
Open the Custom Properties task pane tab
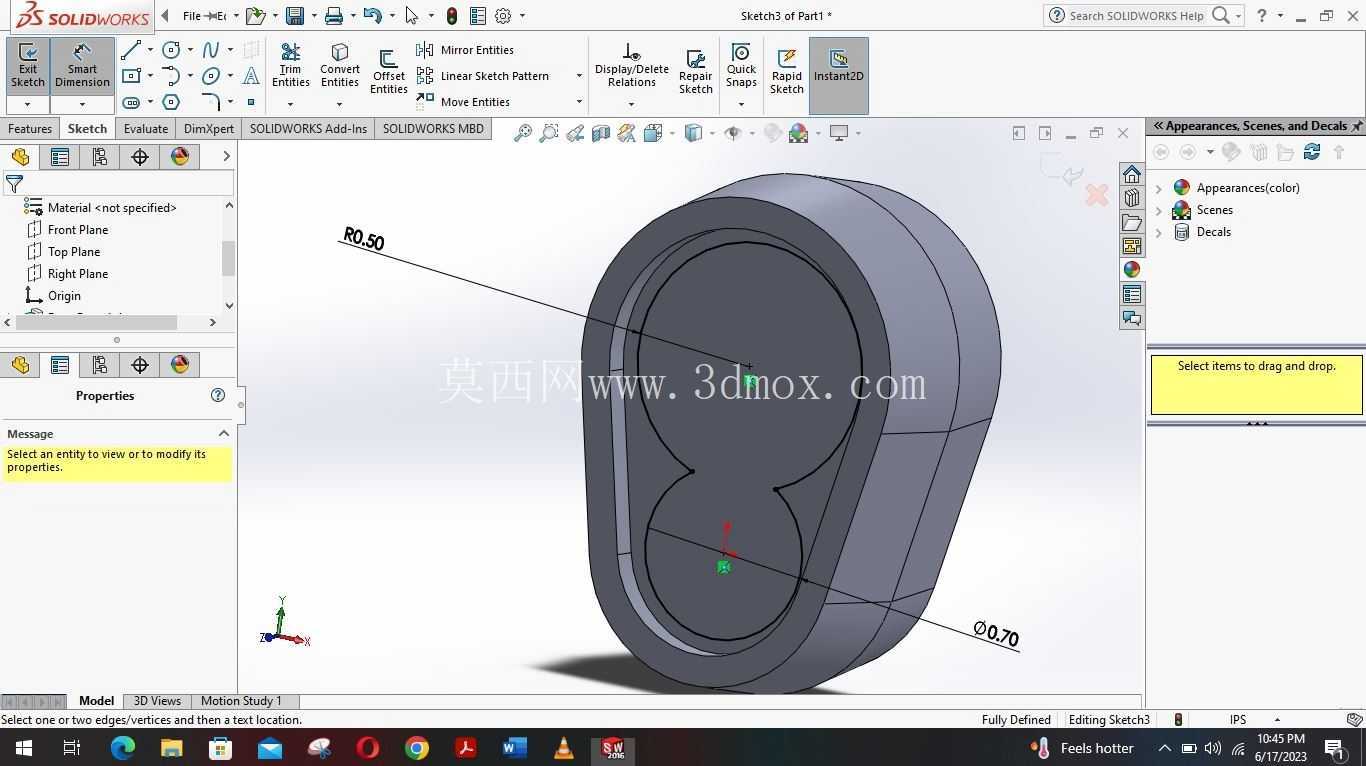click(1131, 294)
